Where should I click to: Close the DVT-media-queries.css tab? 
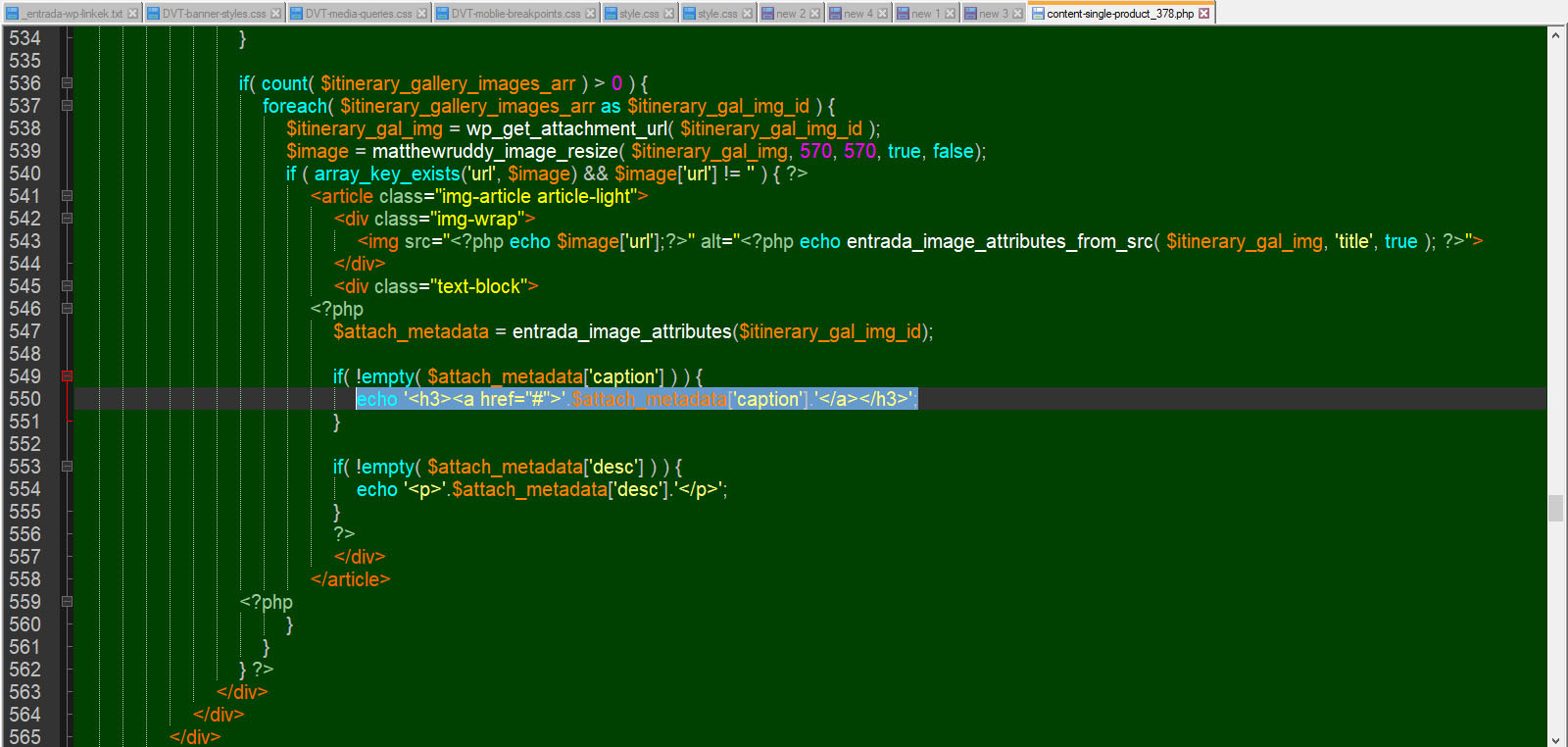click(421, 14)
